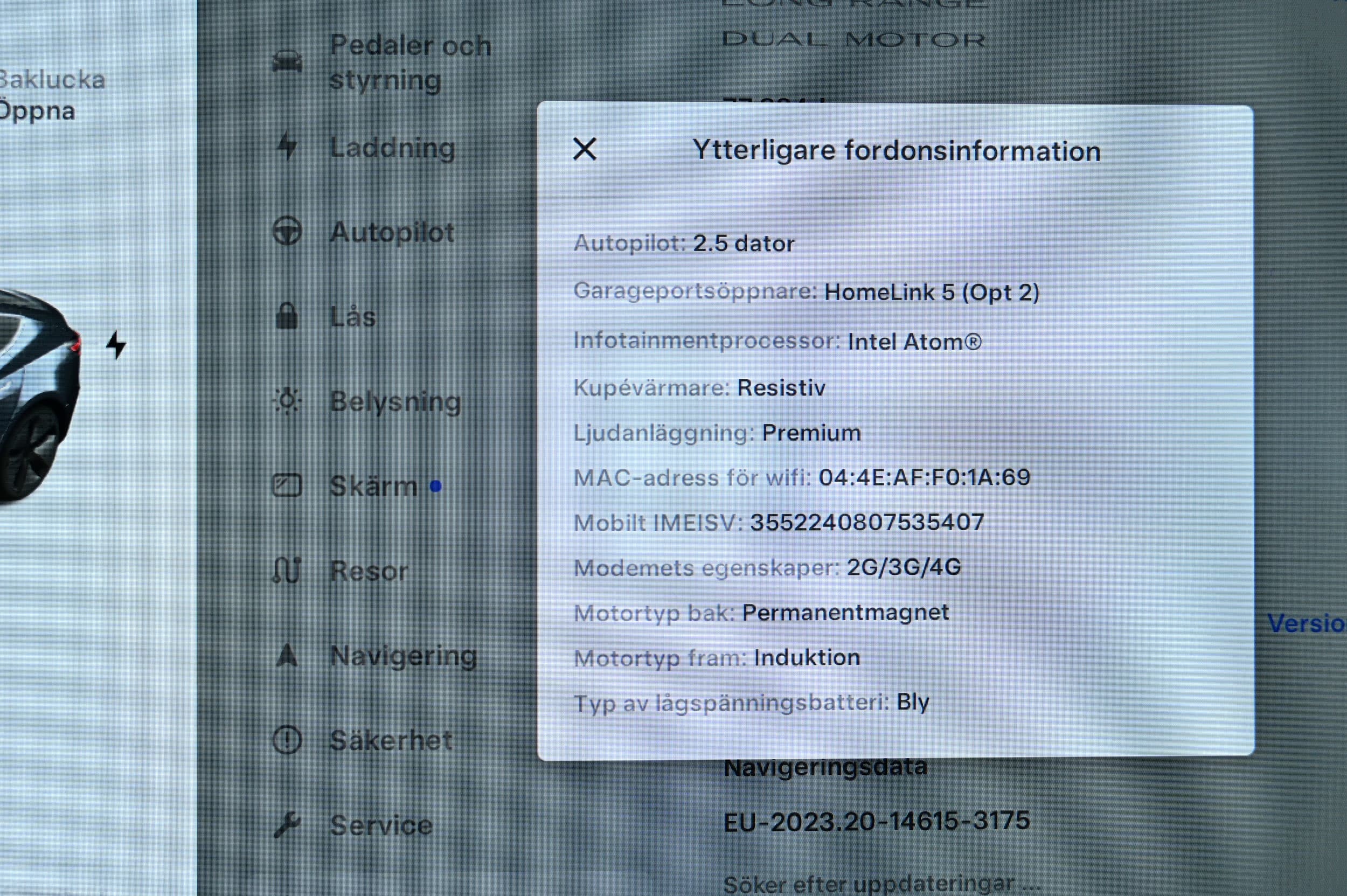This screenshot has width=1347, height=896.
Task: Tap the padlock Lås icon
Action: pyautogui.click(x=287, y=316)
